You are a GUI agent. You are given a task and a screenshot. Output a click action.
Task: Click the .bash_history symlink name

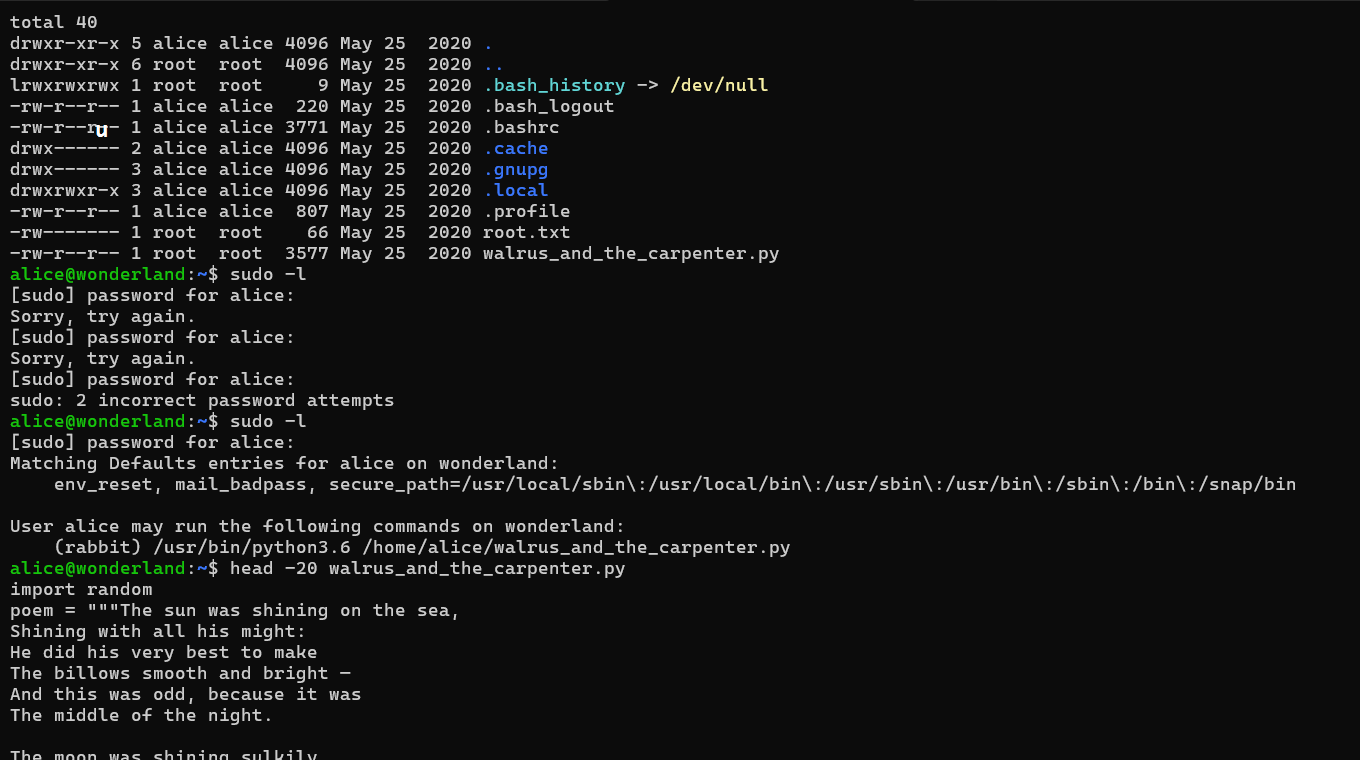pos(554,85)
